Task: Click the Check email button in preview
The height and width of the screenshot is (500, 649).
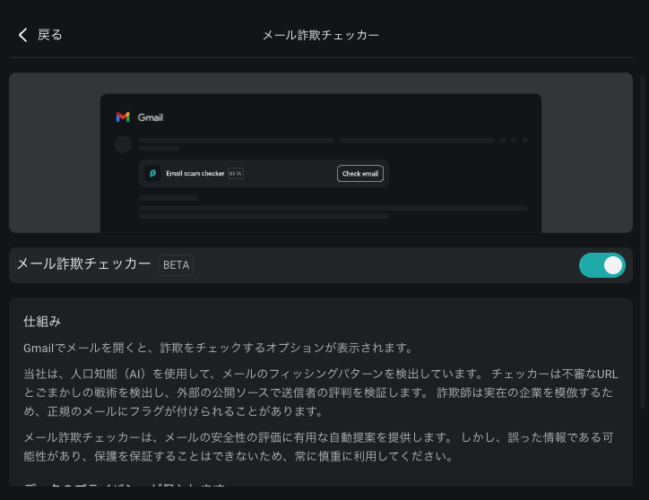Action: [360, 174]
